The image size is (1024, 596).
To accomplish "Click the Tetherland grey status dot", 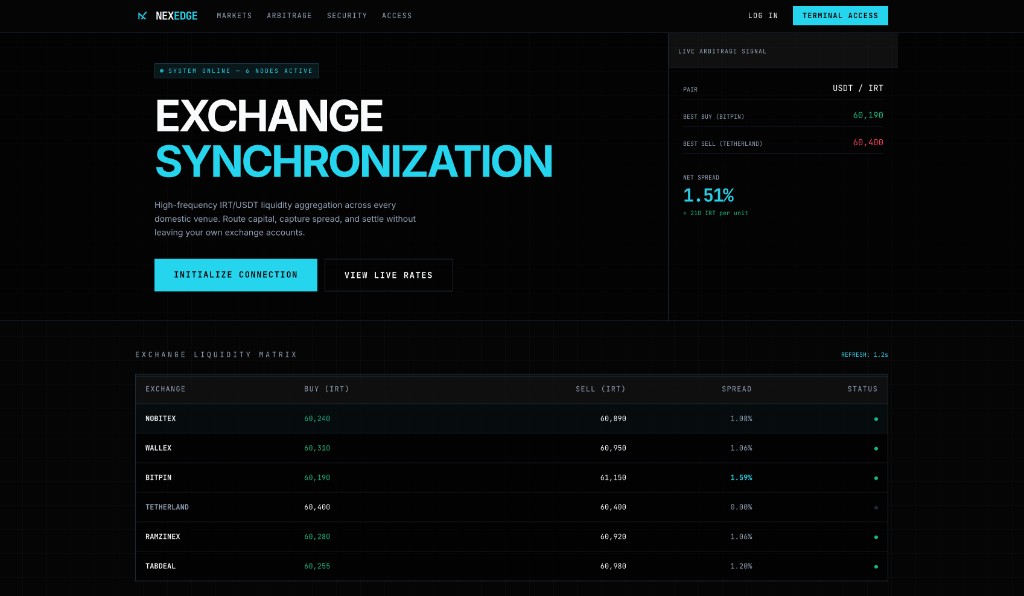I will [876, 507].
